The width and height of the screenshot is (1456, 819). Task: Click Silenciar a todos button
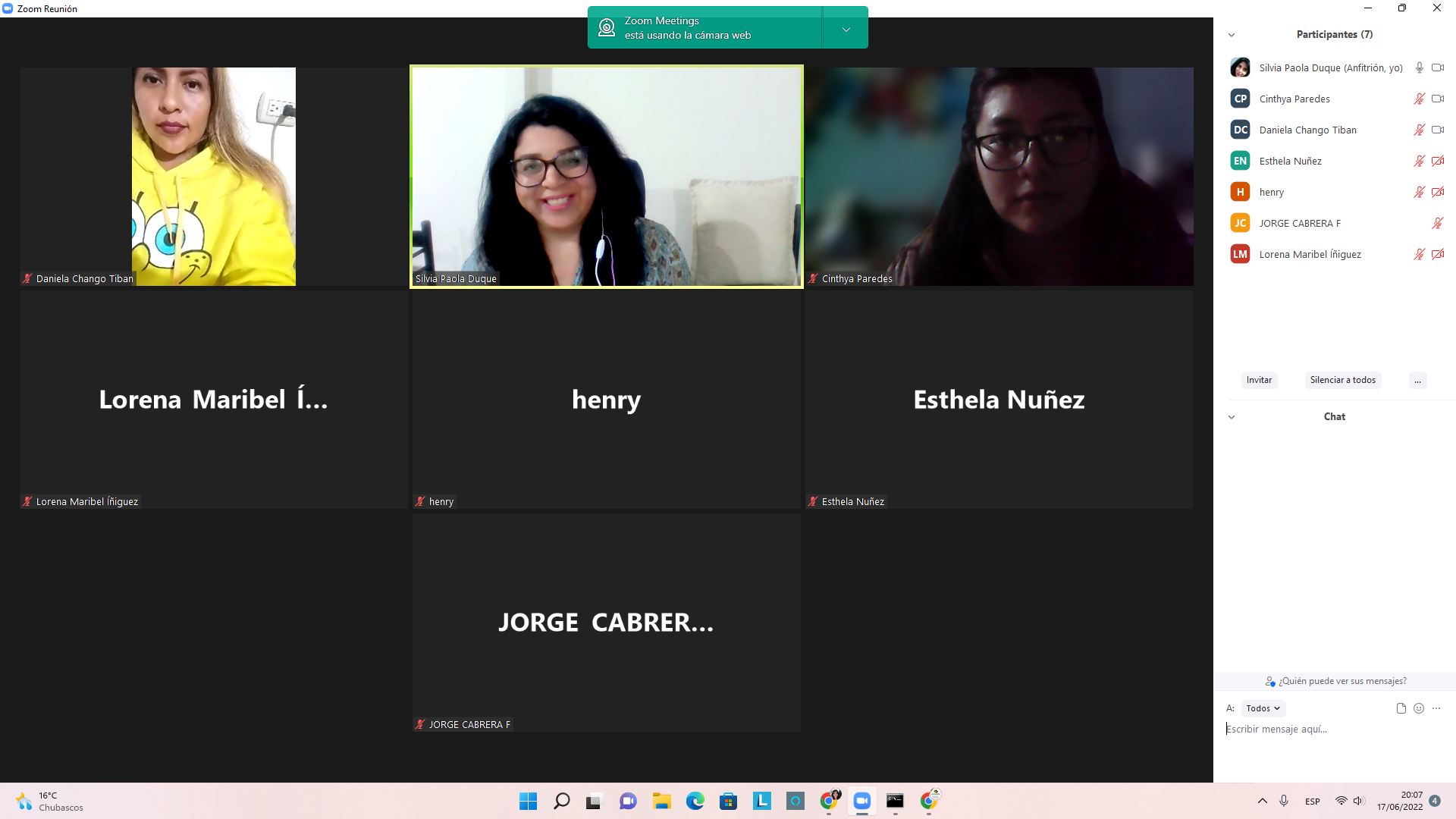point(1342,380)
